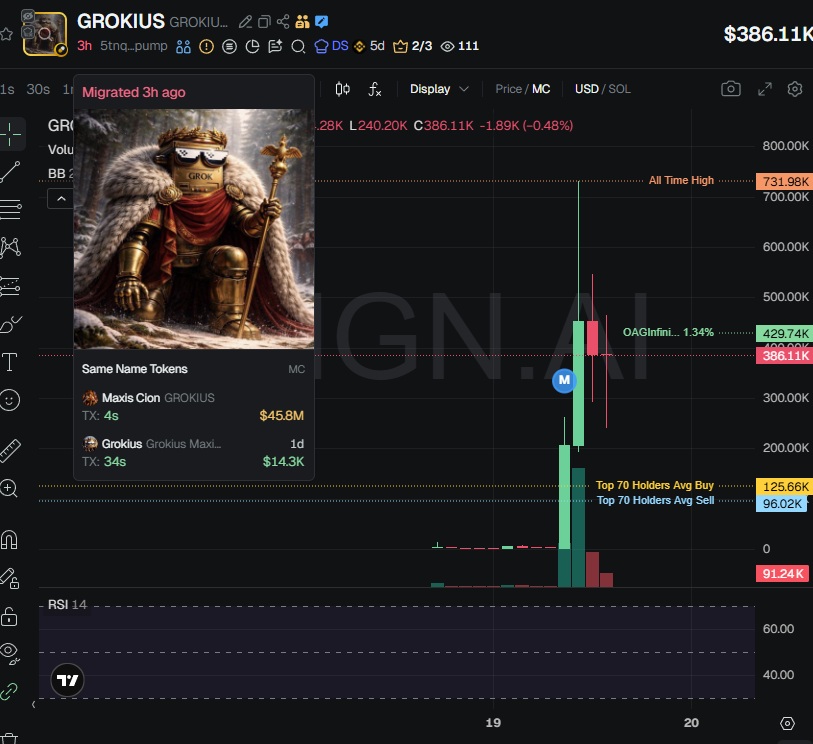Collapse the indicator legend with the chevron

61,199
